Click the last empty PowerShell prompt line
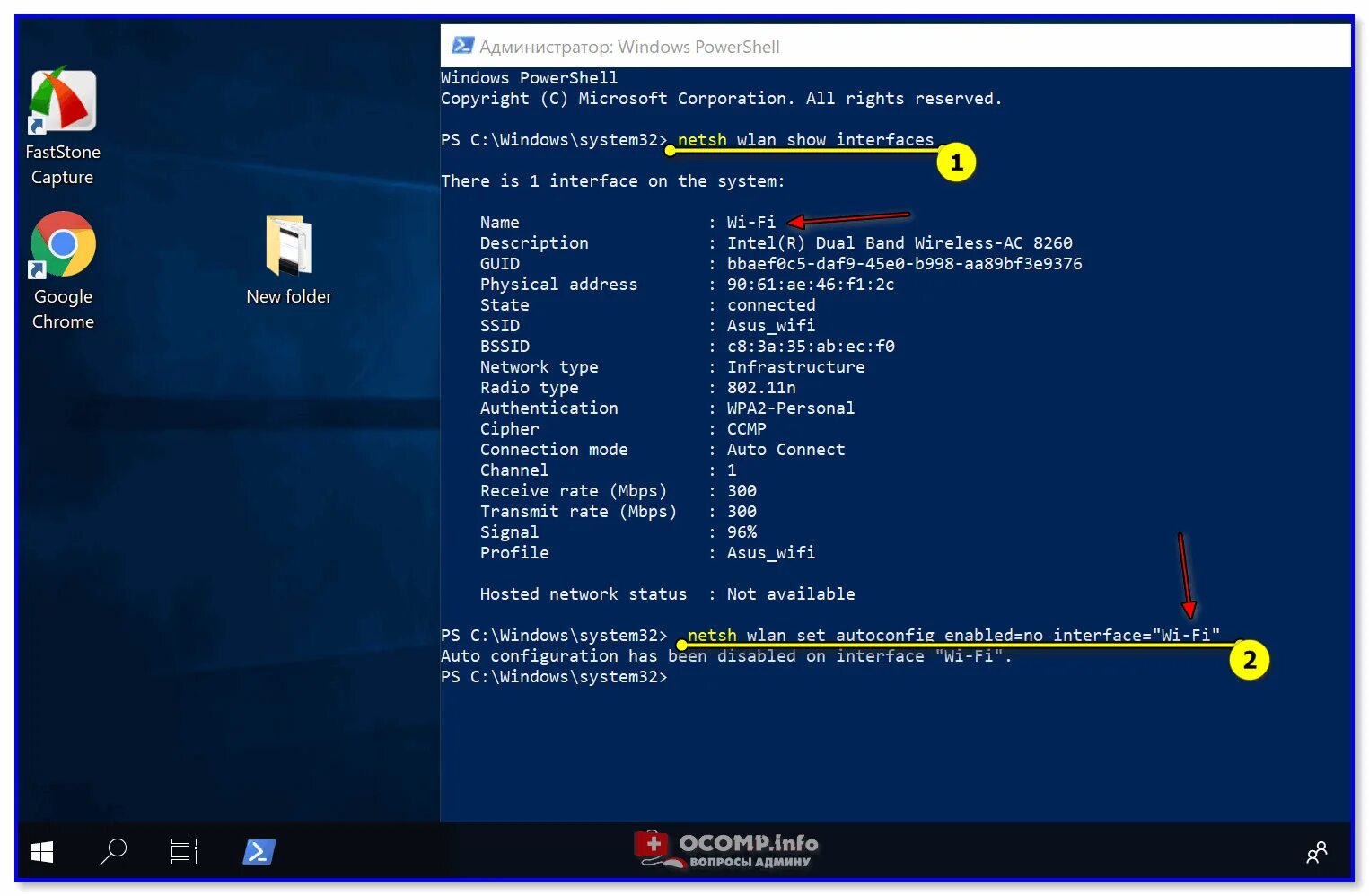 554,676
